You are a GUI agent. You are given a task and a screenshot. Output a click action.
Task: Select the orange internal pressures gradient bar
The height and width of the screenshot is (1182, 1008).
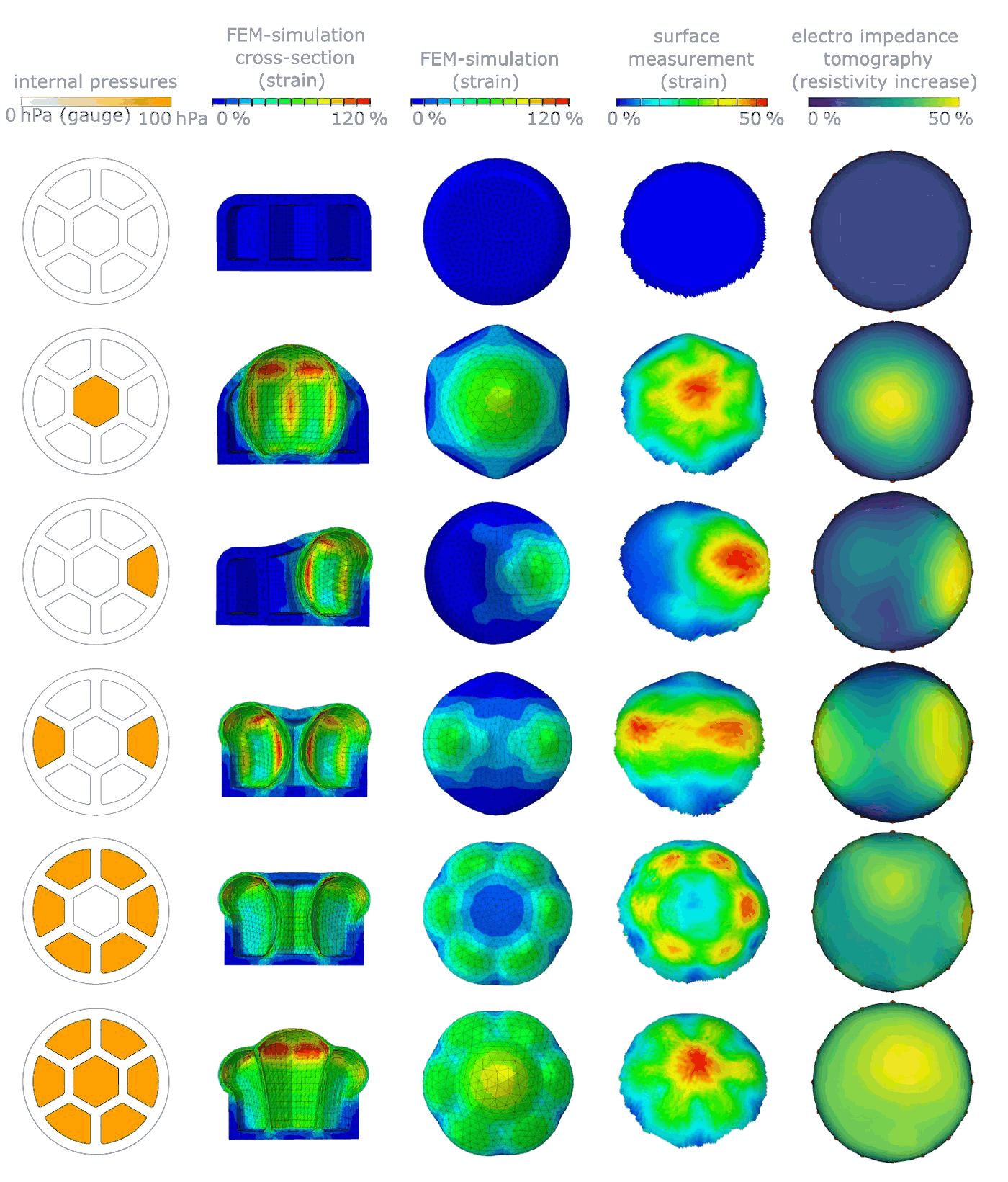(96, 102)
